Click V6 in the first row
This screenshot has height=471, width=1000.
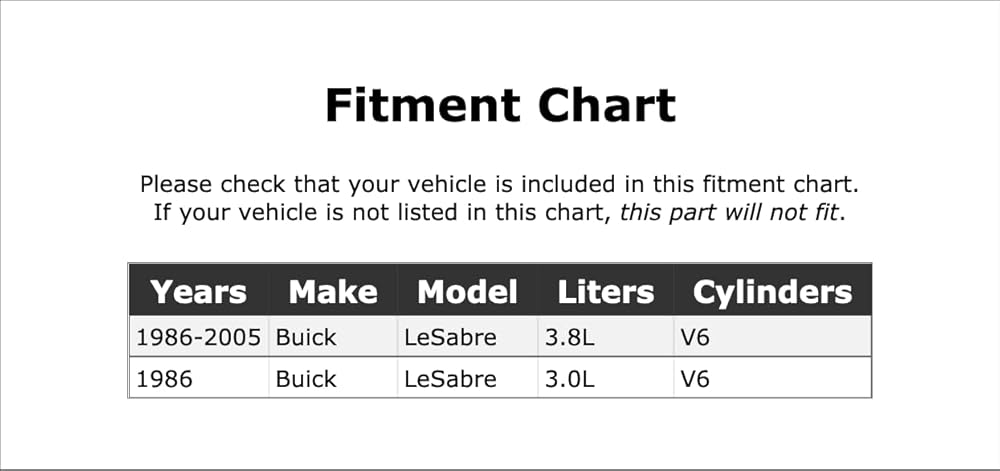click(695, 337)
